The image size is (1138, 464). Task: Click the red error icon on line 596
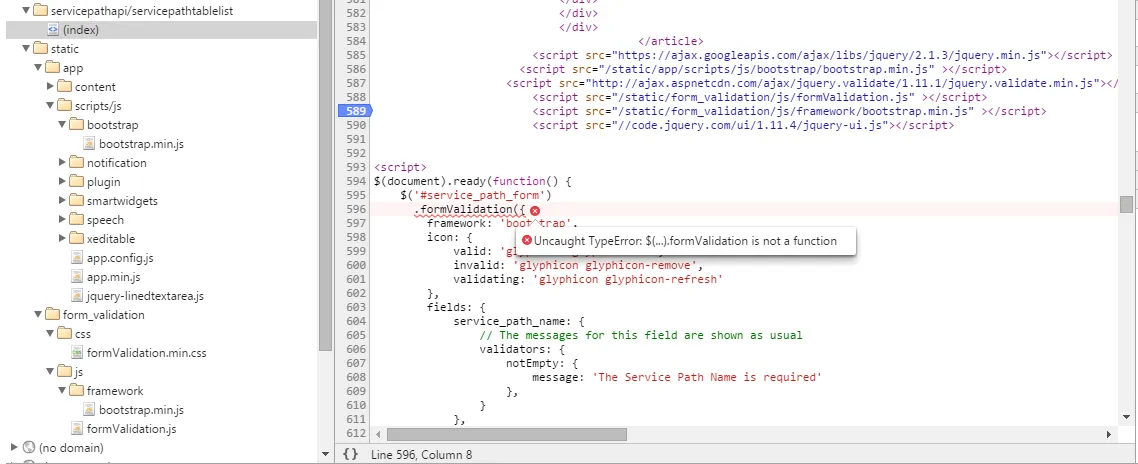535,211
